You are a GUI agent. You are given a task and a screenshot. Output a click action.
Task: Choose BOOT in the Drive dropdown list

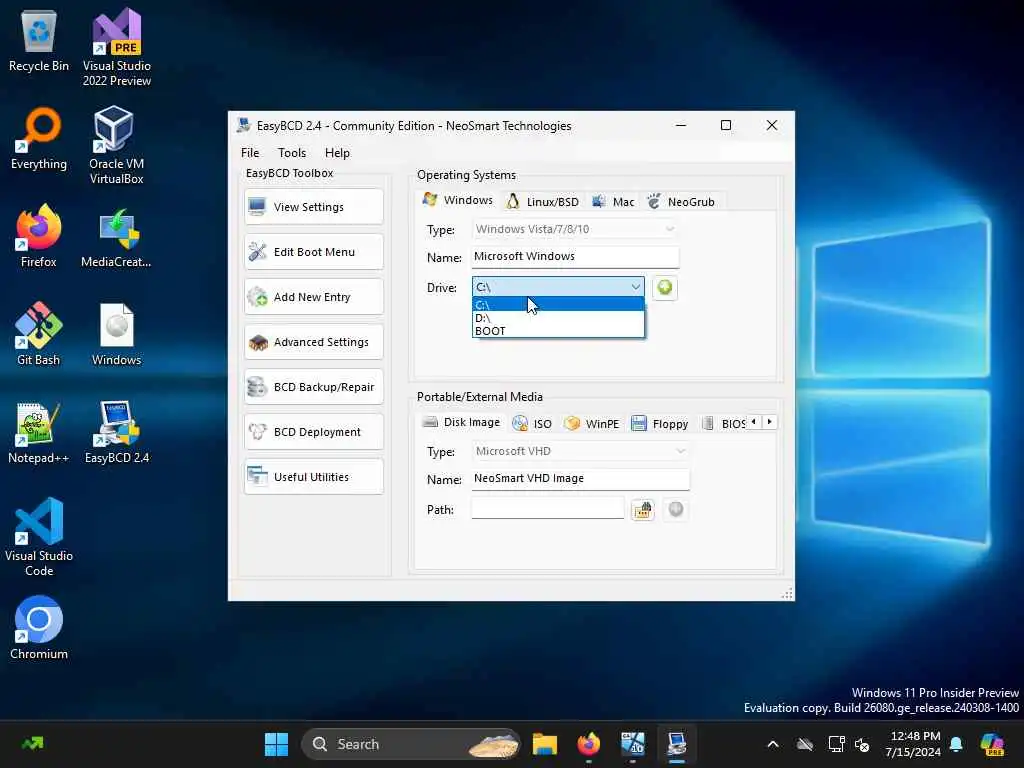558,331
